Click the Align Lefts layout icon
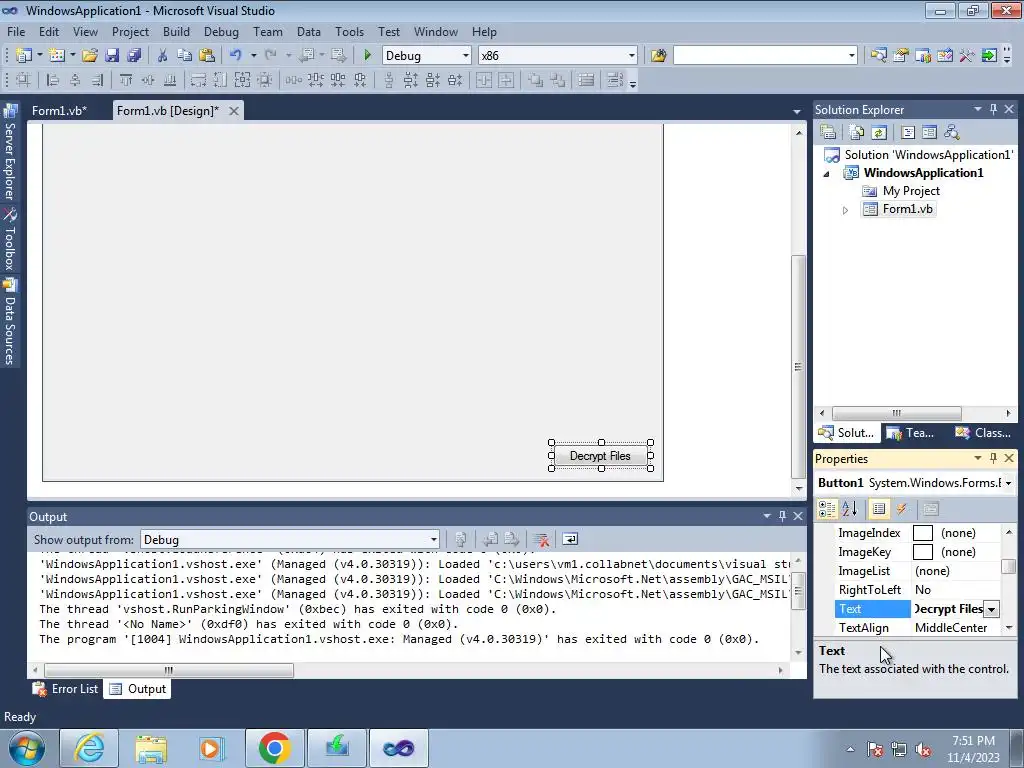1024x768 pixels. (52, 80)
